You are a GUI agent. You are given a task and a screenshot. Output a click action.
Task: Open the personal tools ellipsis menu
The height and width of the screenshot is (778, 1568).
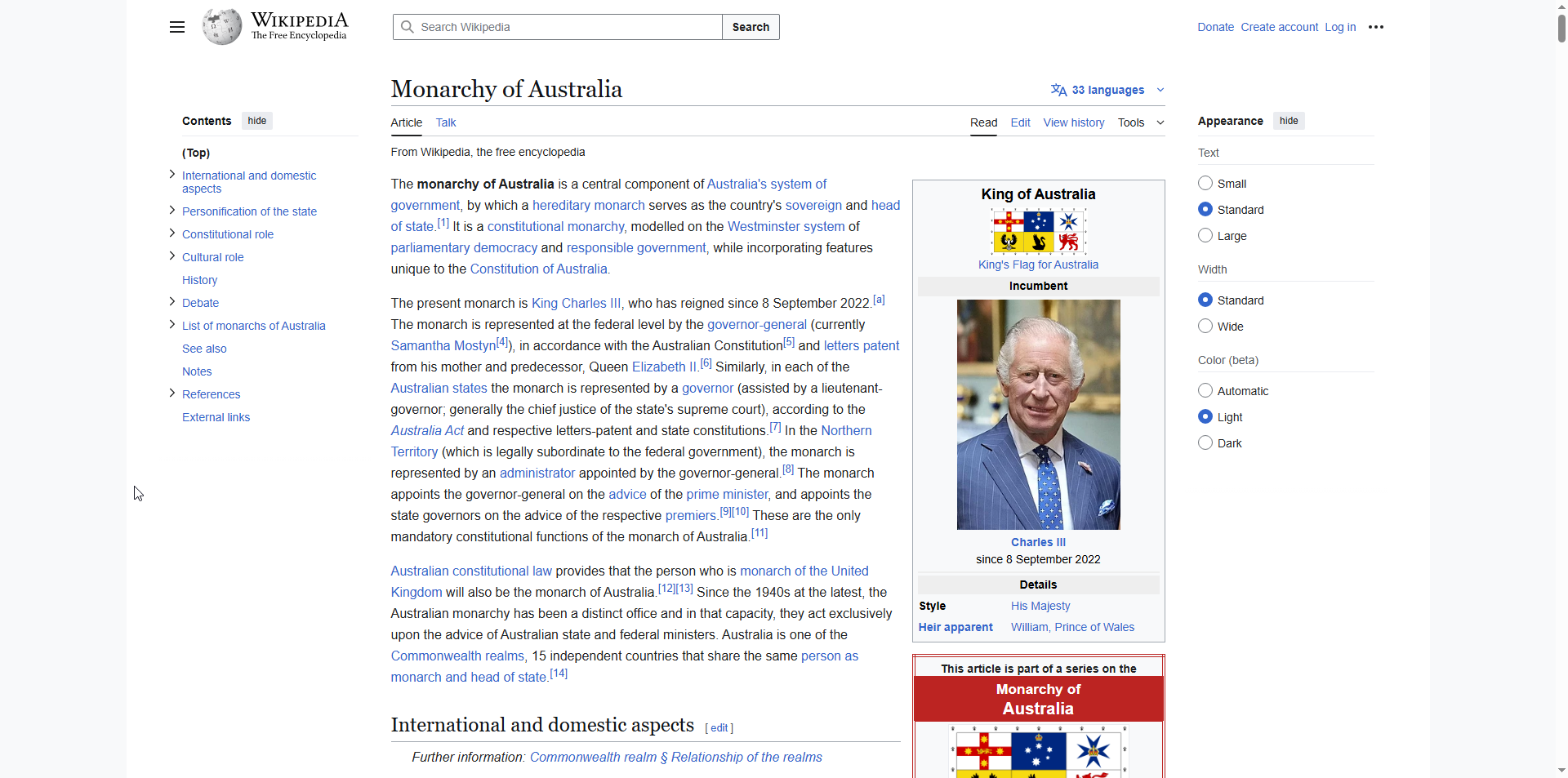[1376, 27]
